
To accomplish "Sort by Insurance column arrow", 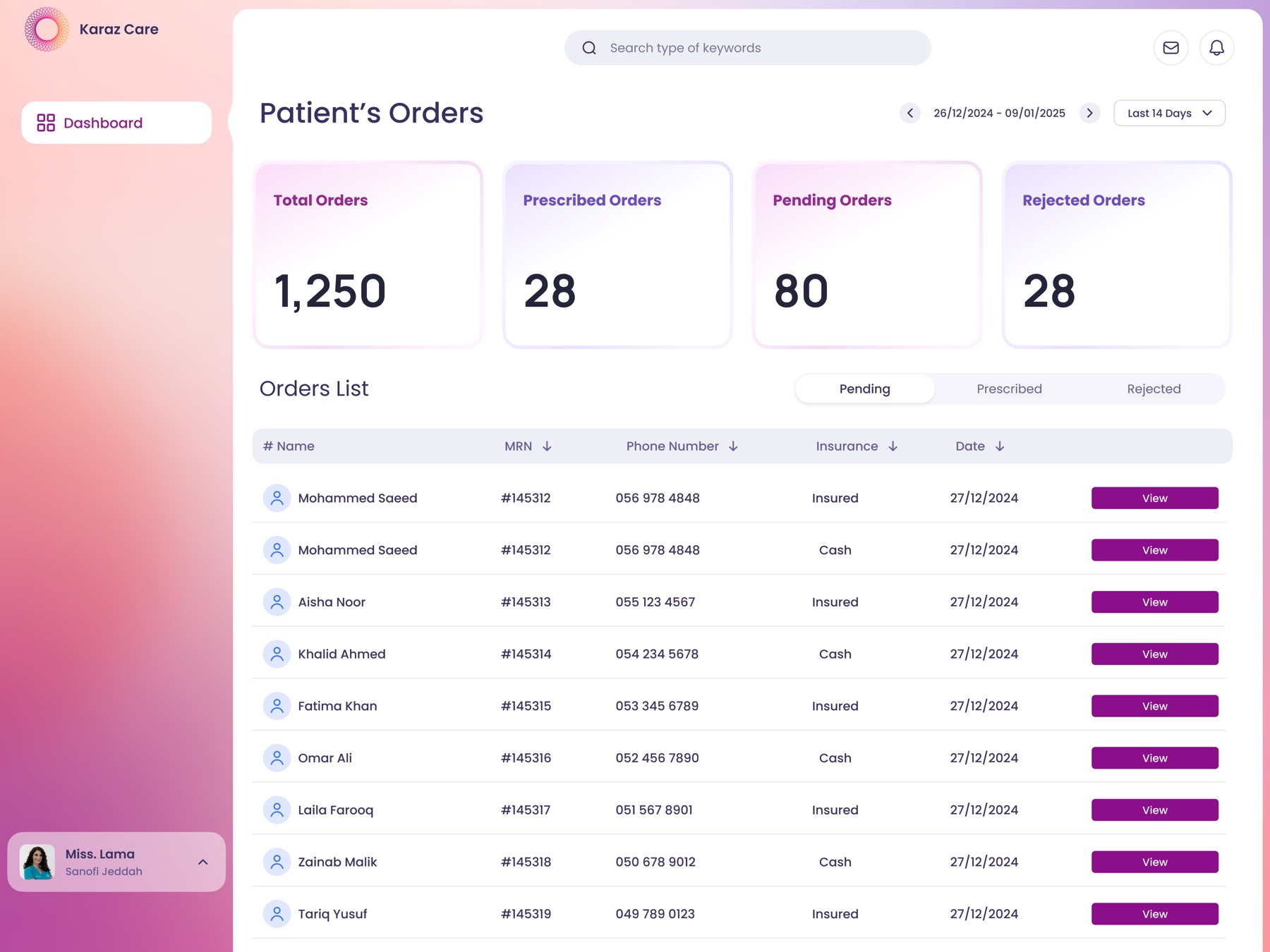I will 893,446.
